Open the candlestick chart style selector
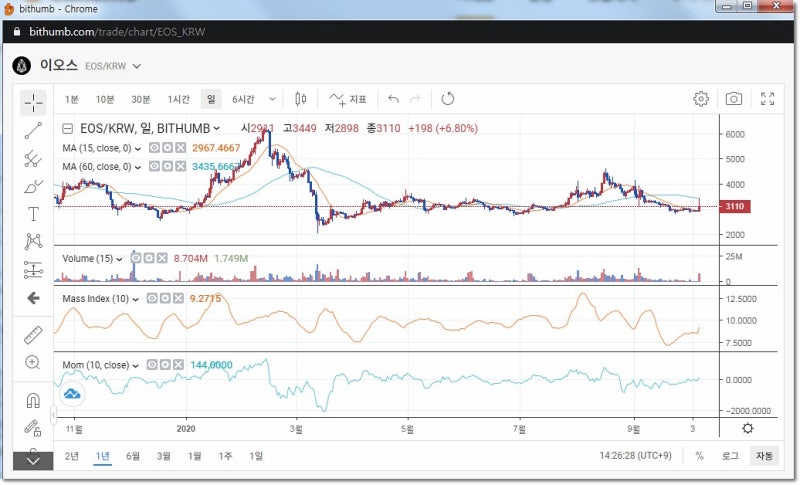The image size is (800, 485). pyautogui.click(x=301, y=99)
